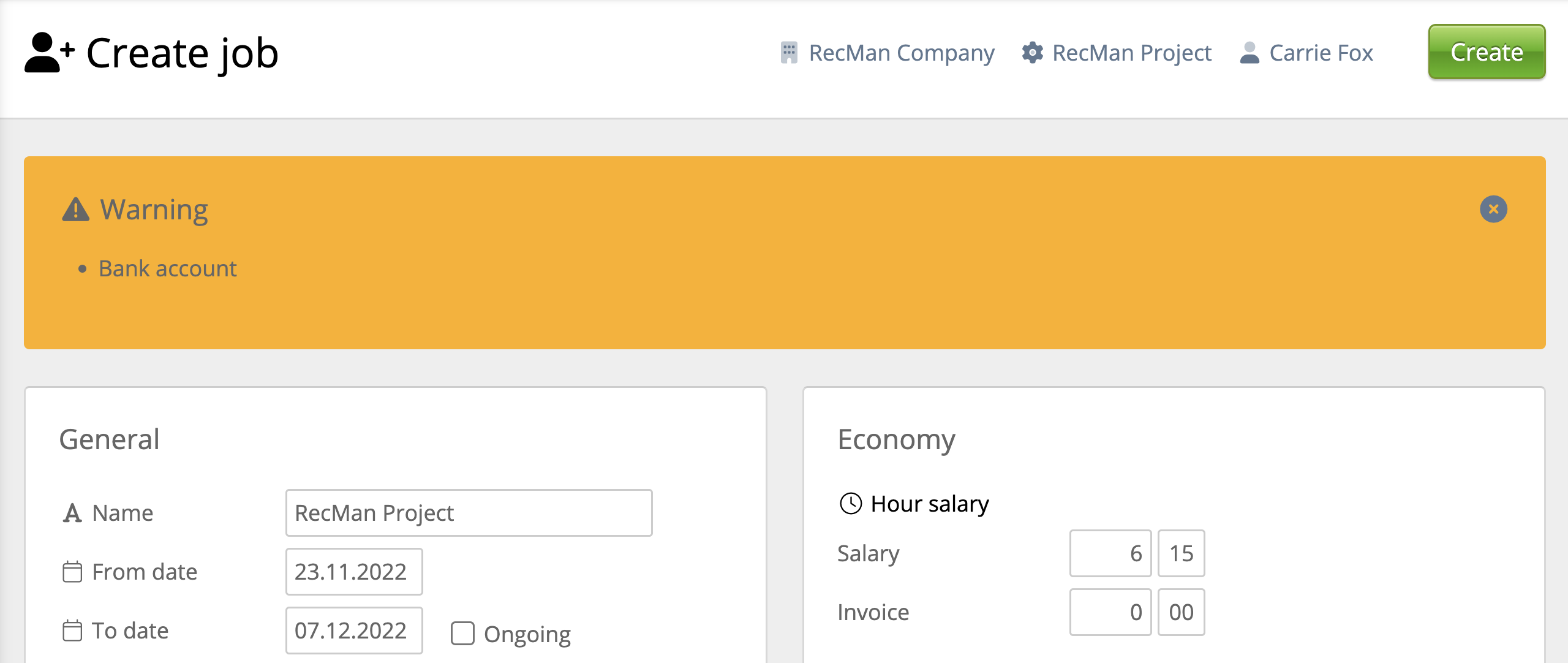Click the Invoice decimals field showing 00
Screen dimensions: 1568x663
pos(1181,612)
